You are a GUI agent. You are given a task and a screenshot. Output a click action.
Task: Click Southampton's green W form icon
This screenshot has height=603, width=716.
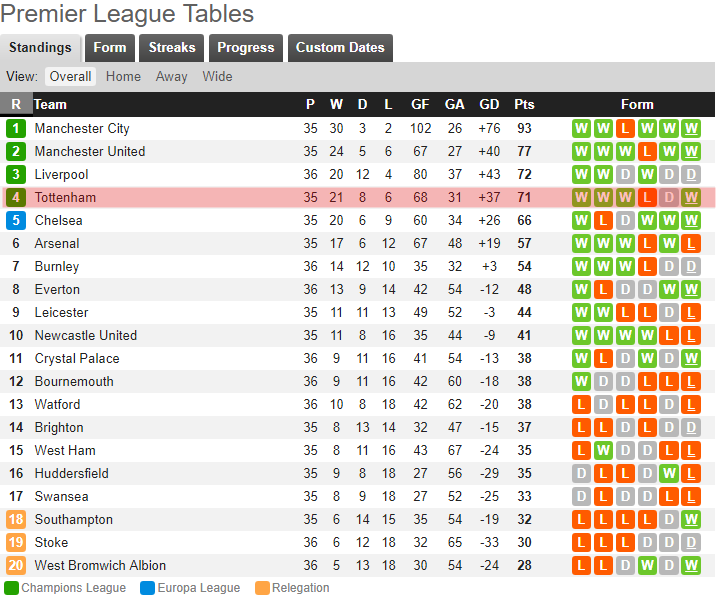click(691, 520)
